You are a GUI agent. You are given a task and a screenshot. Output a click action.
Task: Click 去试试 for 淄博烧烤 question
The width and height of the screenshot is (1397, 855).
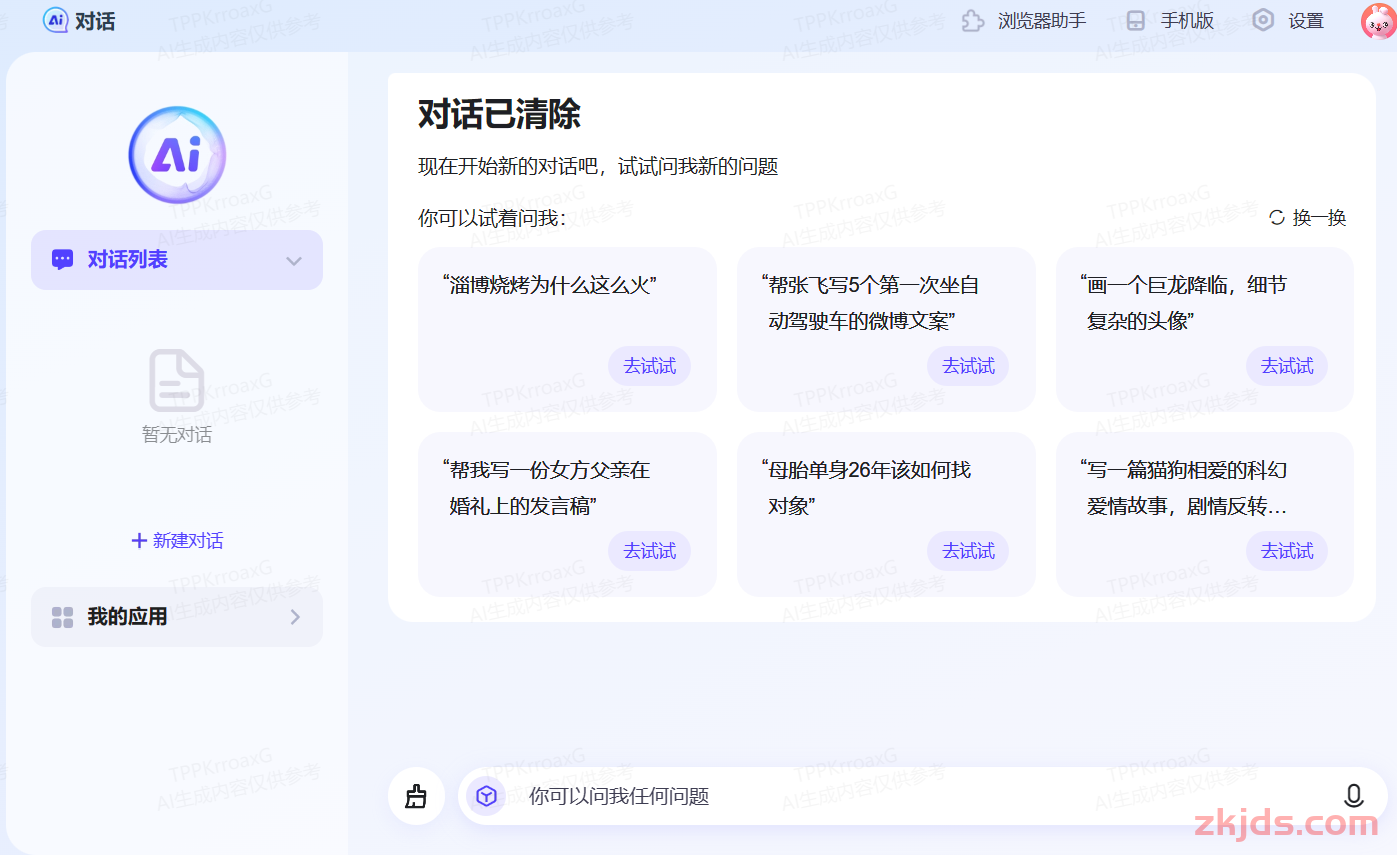click(x=650, y=366)
